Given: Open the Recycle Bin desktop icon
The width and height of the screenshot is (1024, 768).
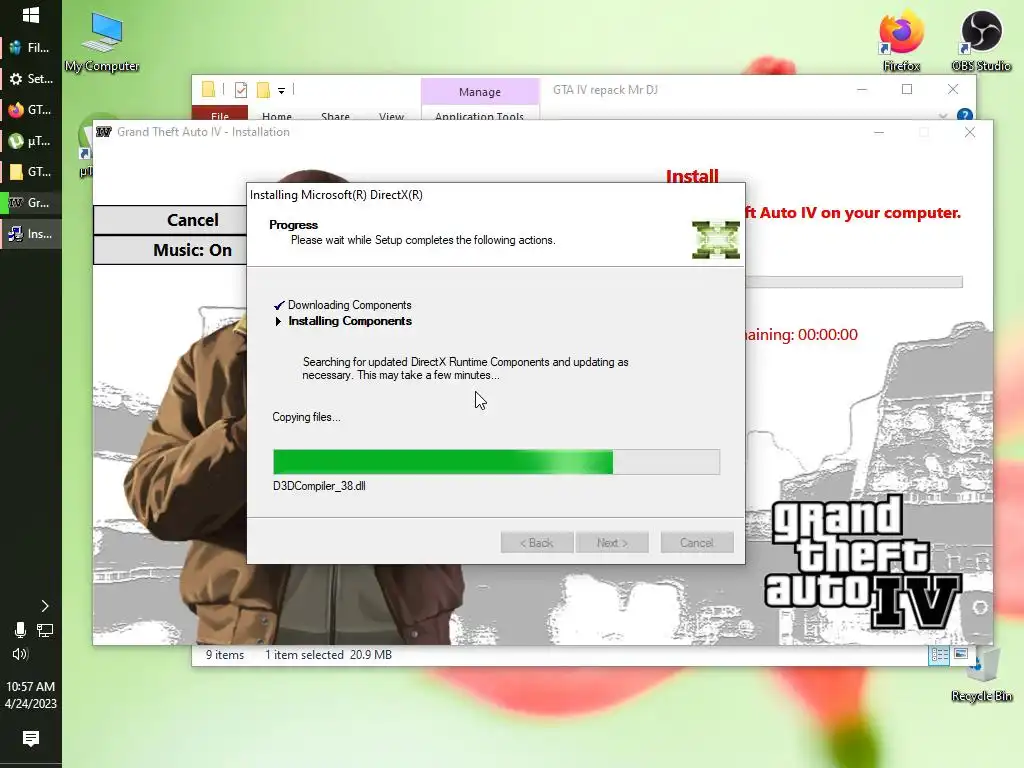Looking at the screenshot, I should tap(982, 676).
